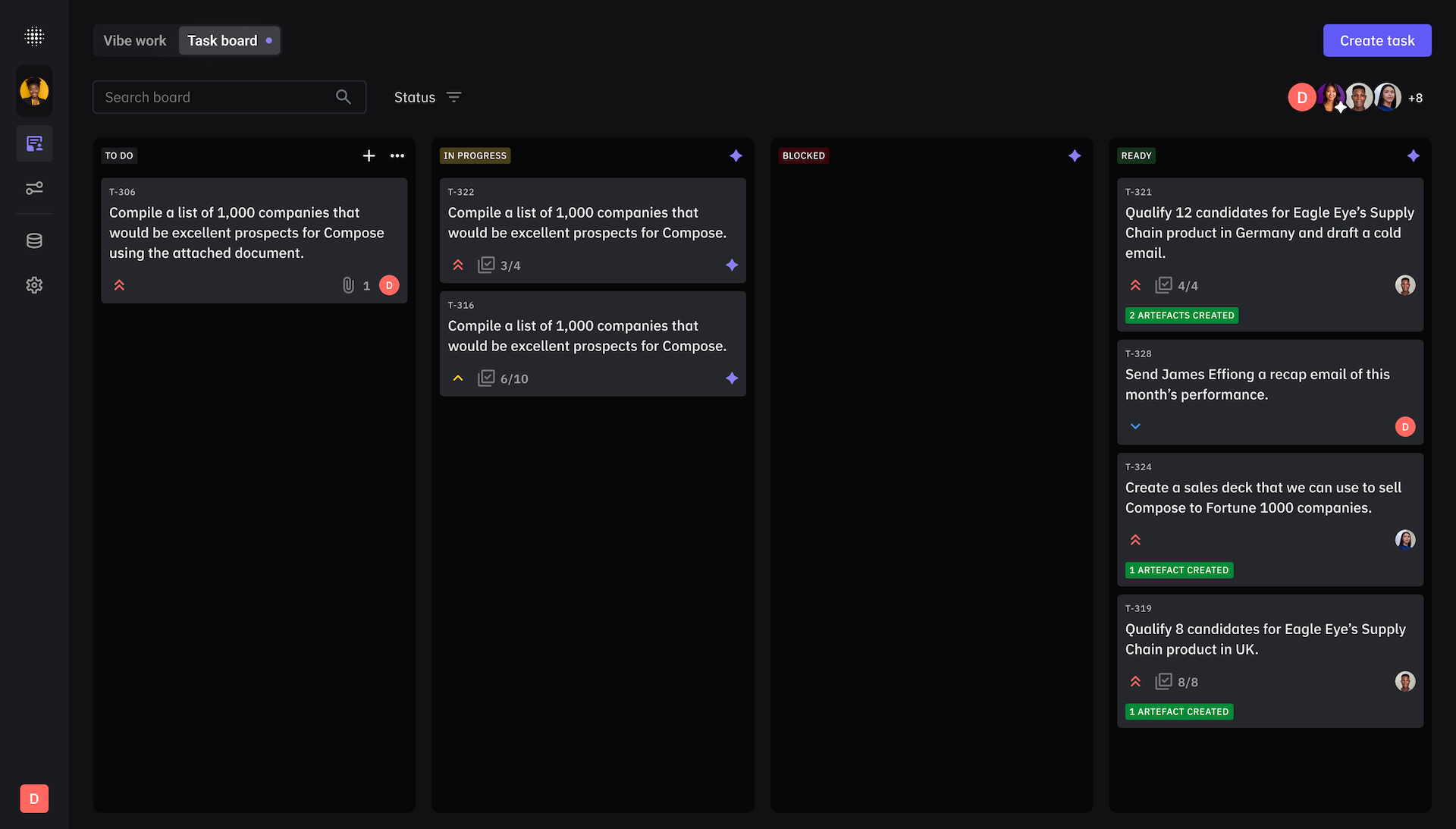1456x829 pixels.
Task: Switch to the Vibe work tab
Action: [x=134, y=41]
